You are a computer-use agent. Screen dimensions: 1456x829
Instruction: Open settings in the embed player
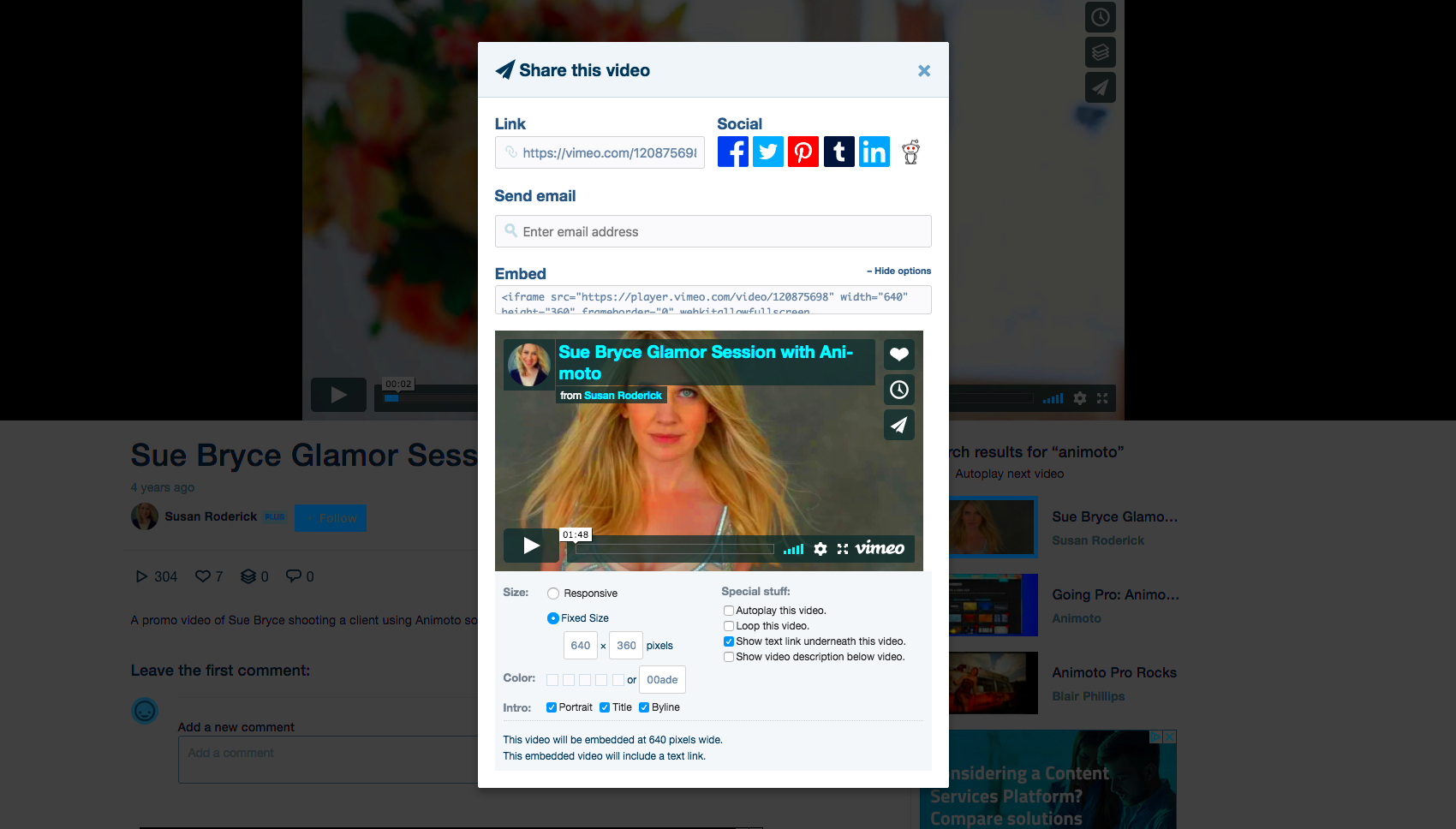(x=820, y=548)
